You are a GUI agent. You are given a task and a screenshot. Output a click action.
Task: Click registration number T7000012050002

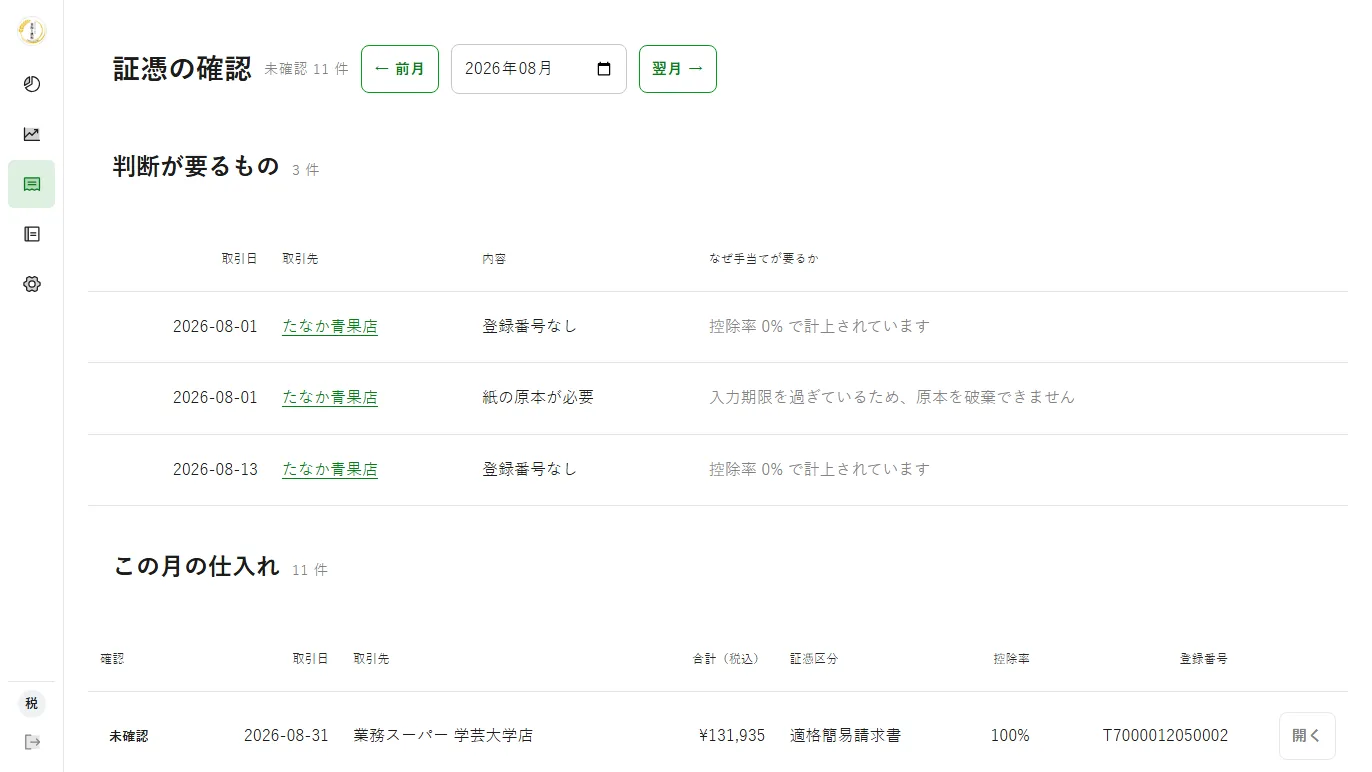pyautogui.click(x=1165, y=736)
